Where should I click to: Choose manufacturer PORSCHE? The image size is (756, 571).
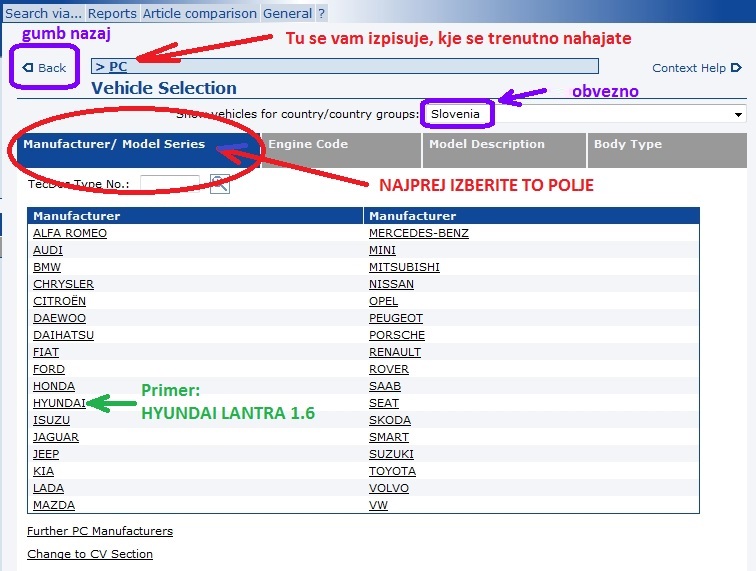[x=397, y=335]
